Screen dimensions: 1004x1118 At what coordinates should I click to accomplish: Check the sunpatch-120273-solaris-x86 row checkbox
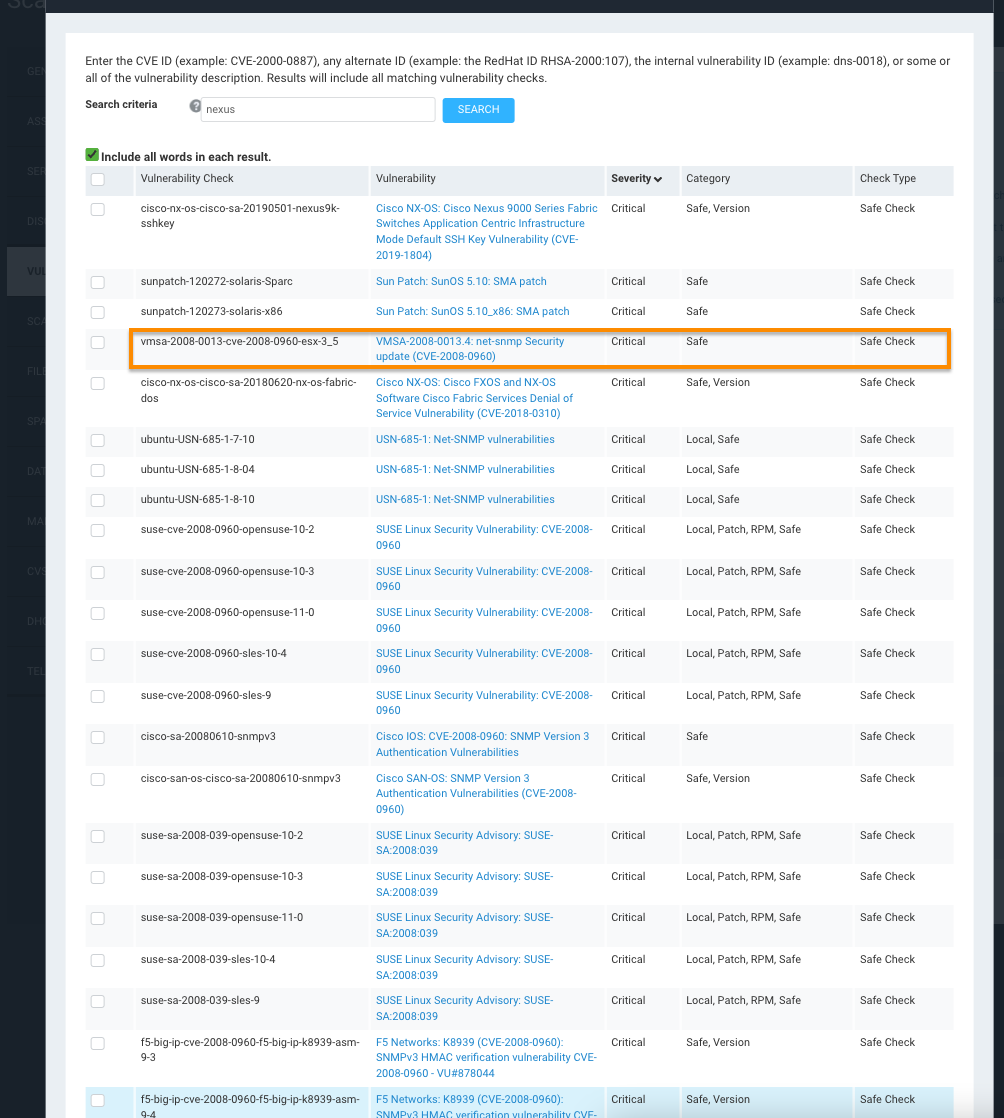(98, 312)
